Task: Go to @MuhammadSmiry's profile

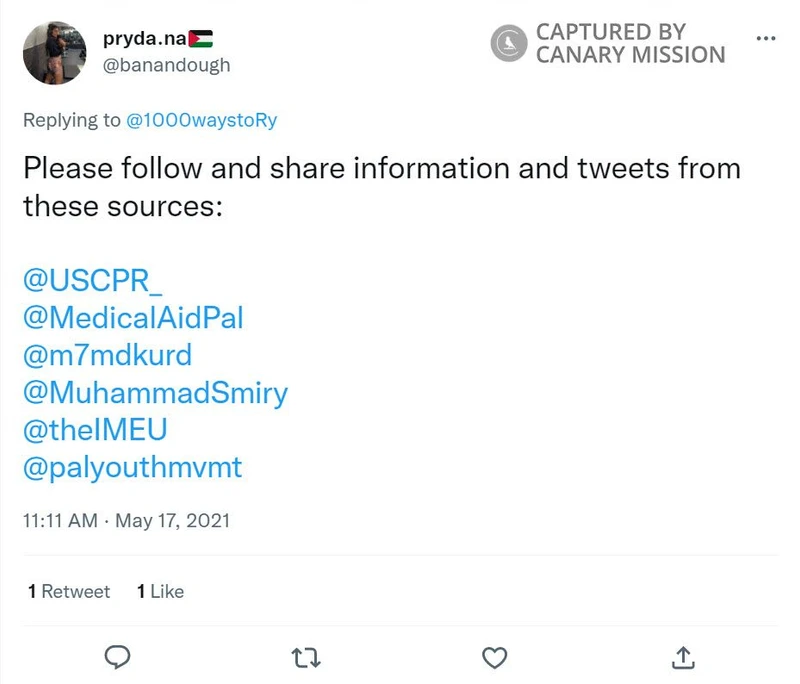Action: pos(155,392)
